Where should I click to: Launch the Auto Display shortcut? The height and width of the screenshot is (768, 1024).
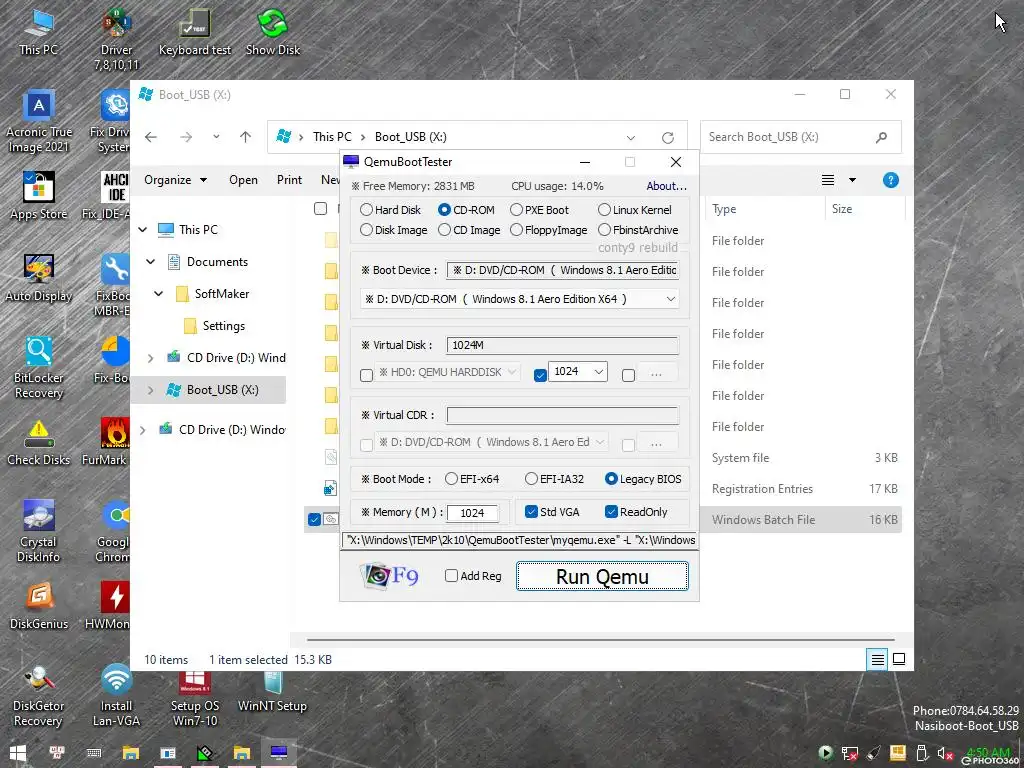tap(39, 278)
